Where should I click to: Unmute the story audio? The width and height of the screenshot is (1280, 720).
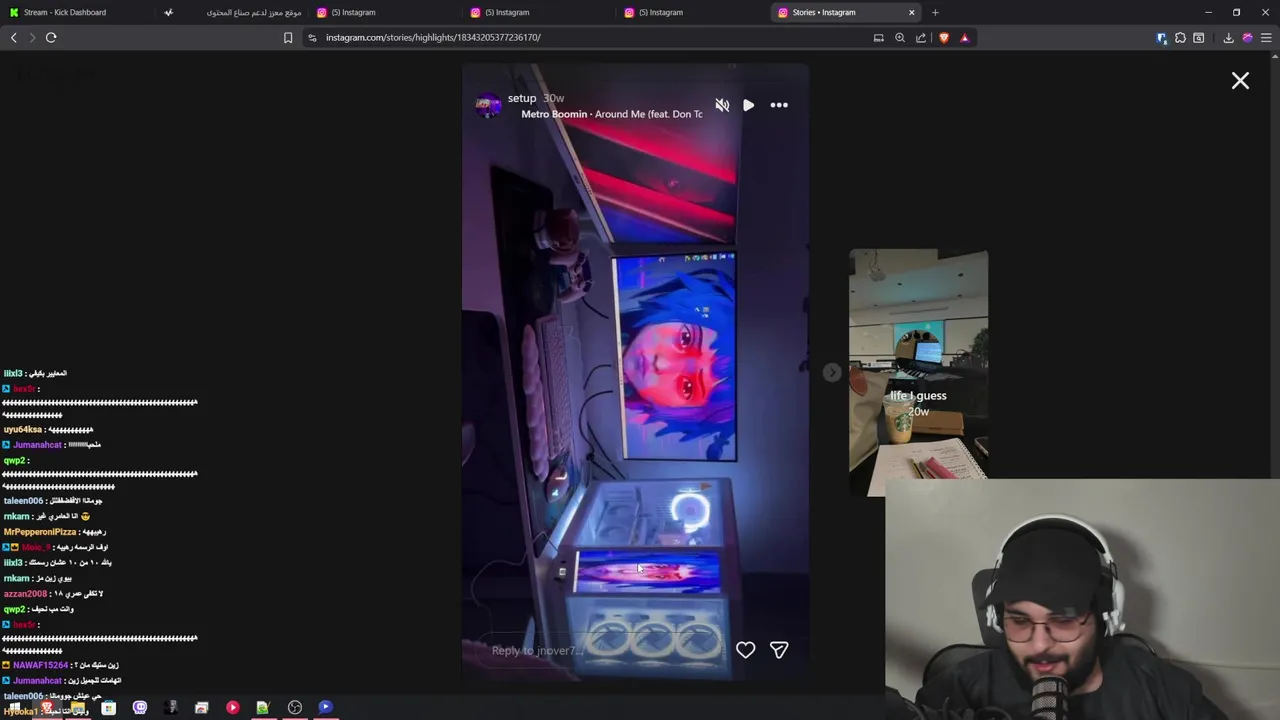tap(722, 105)
